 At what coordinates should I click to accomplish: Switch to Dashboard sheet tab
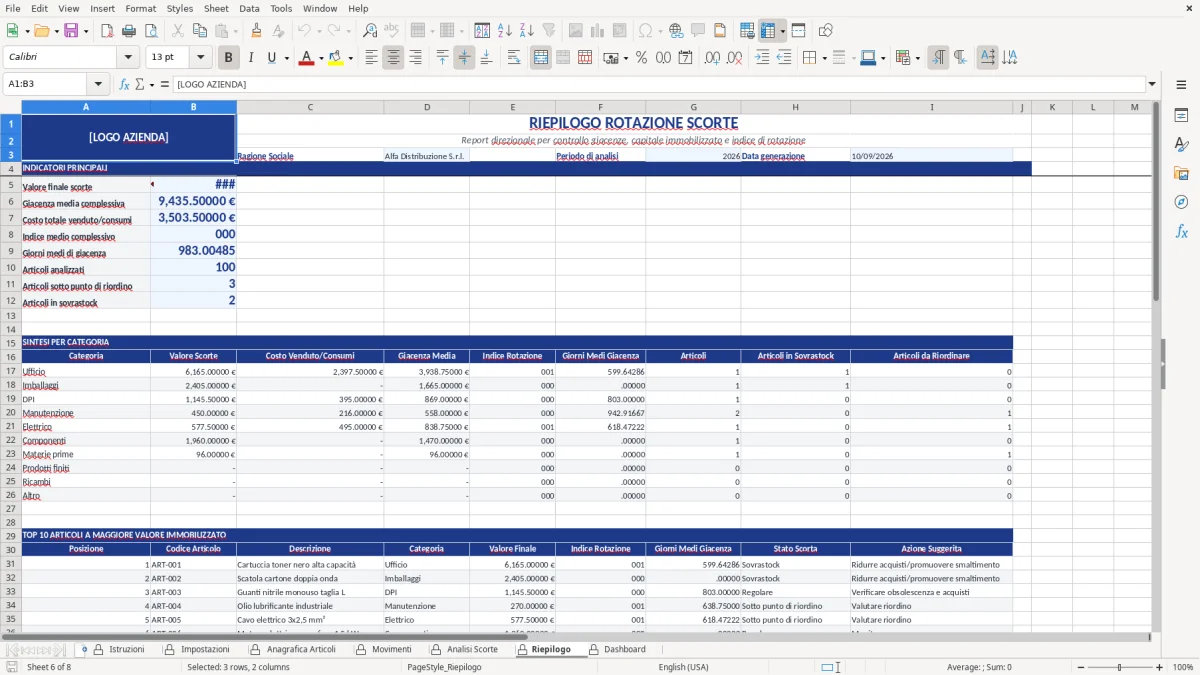pyautogui.click(x=625, y=649)
